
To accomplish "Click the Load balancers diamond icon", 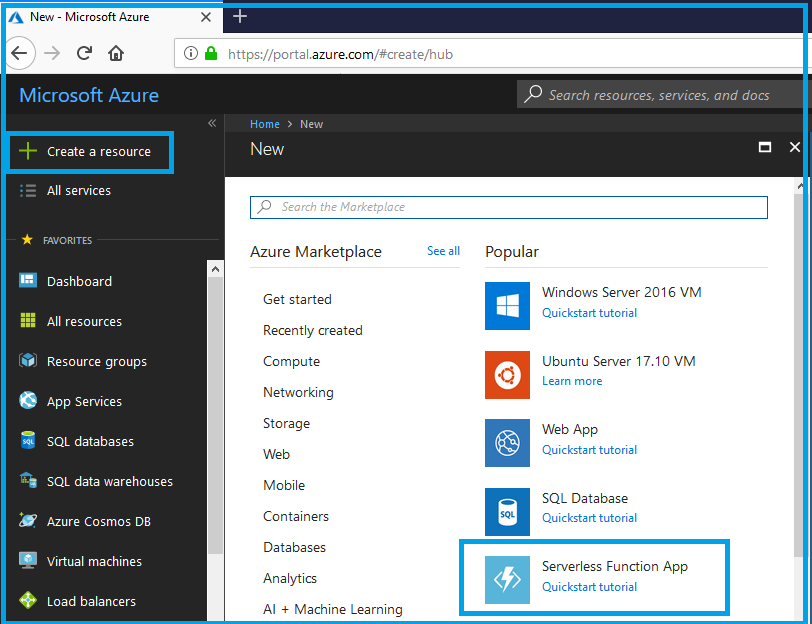I will click(x=27, y=601).
